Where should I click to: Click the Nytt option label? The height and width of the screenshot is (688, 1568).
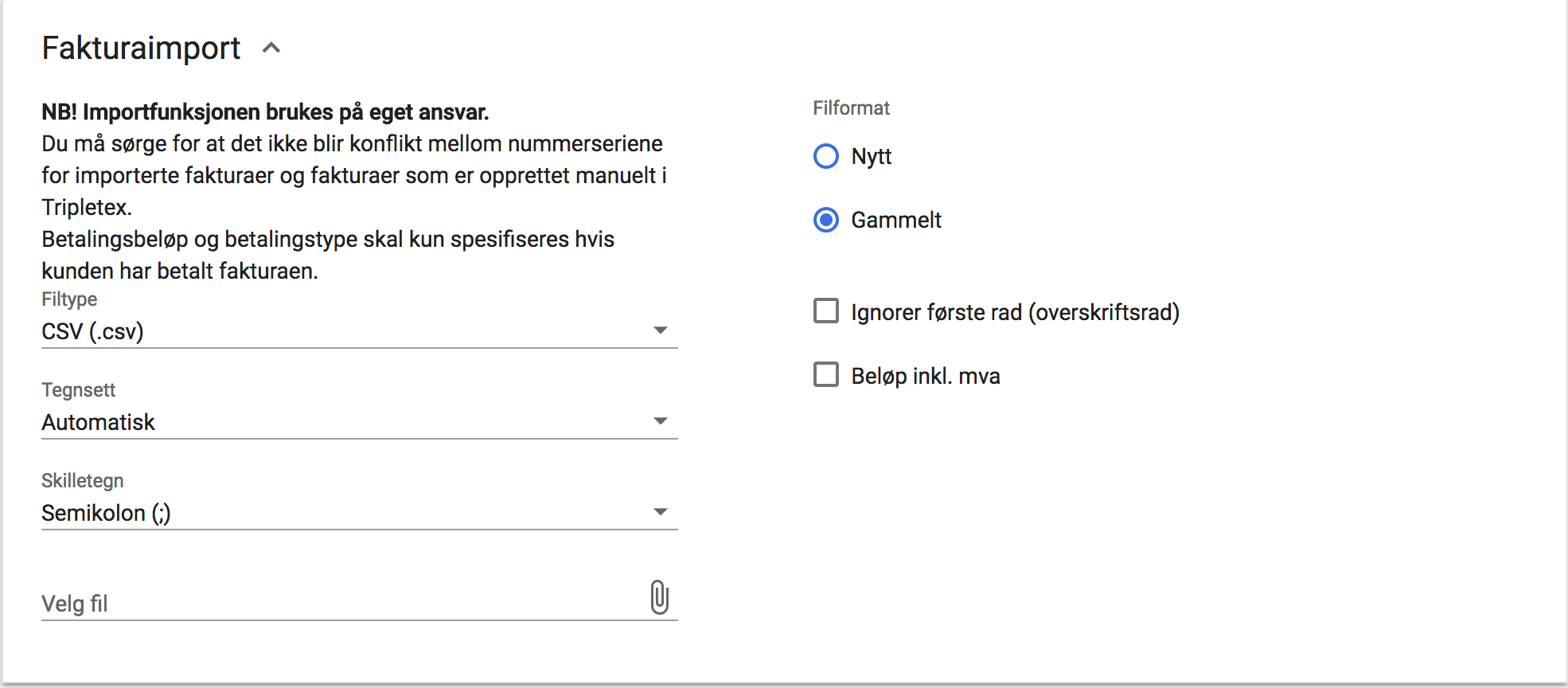(x=871, y=156)
